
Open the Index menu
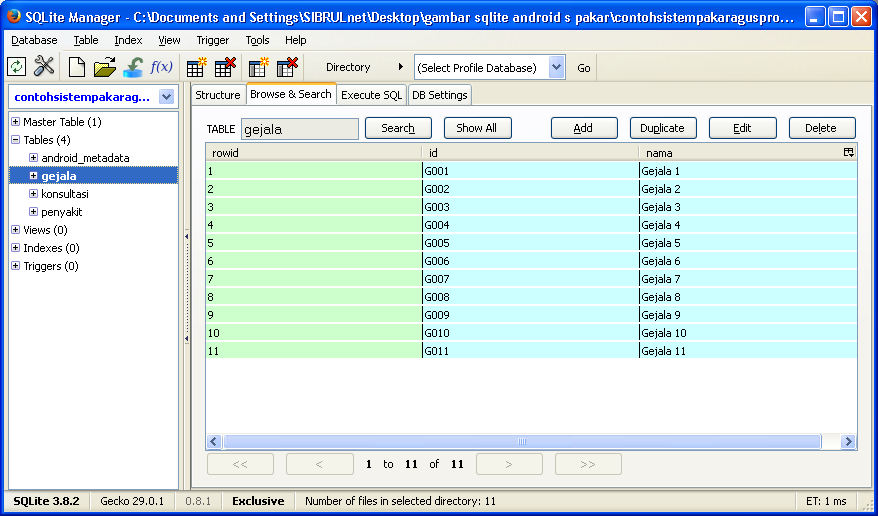[128, 40]
